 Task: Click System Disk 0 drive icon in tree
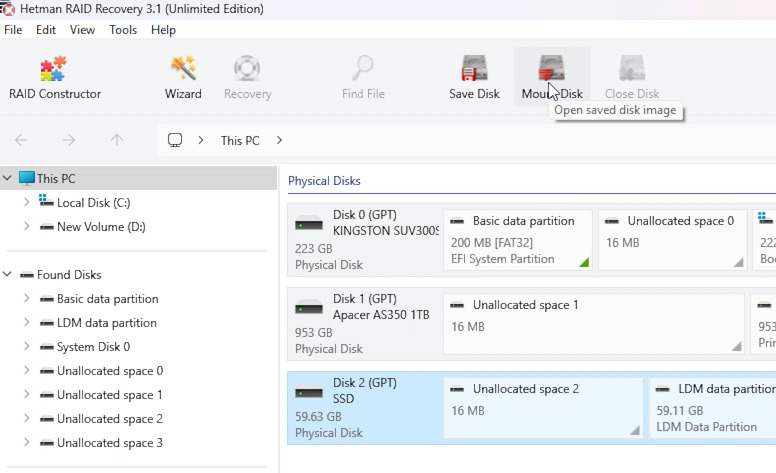[x=47, y=347]
